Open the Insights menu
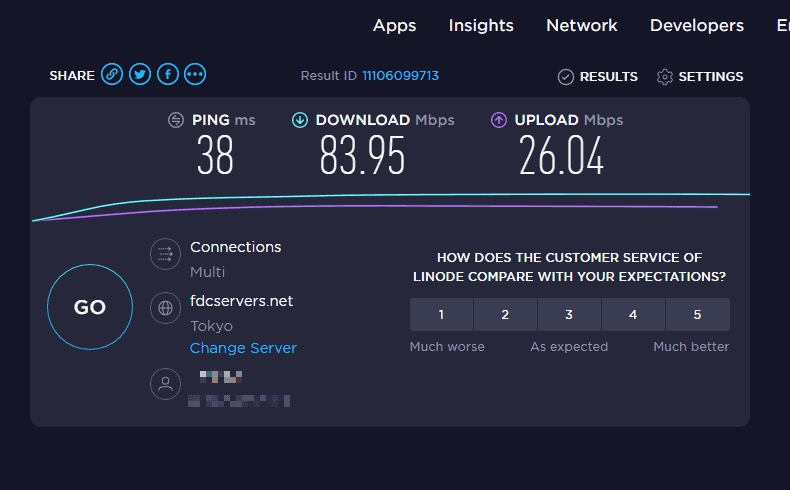Viewport: 790px width, 490px height. 481,26
